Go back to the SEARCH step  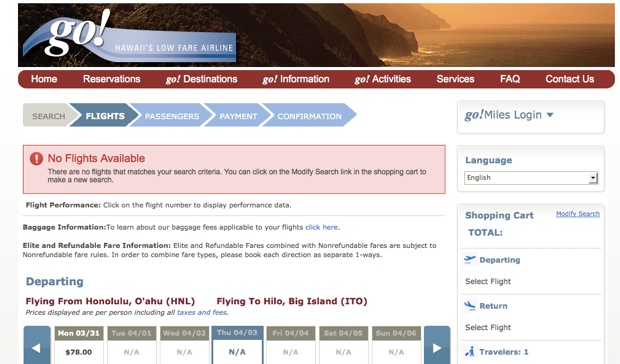click(48, 116)
